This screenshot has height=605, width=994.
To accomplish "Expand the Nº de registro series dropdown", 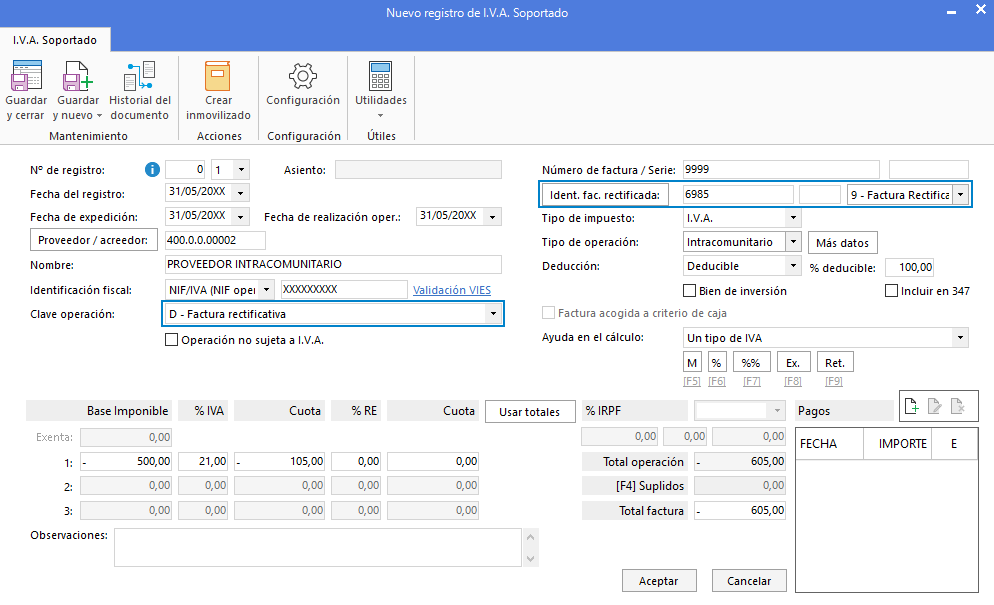I will pyautogui.click(x=241, y=170).
